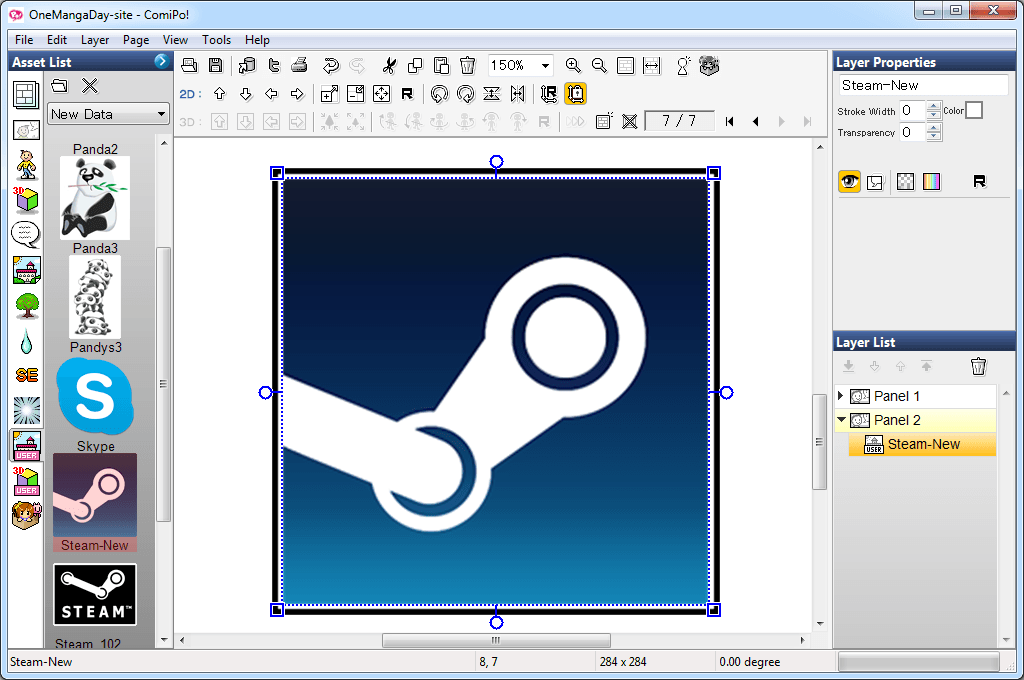Select the Panda3 stacked pandas thumbnail
This screenshot has height=680, width=1024.
pyautogui.click(x=95, y=297)
